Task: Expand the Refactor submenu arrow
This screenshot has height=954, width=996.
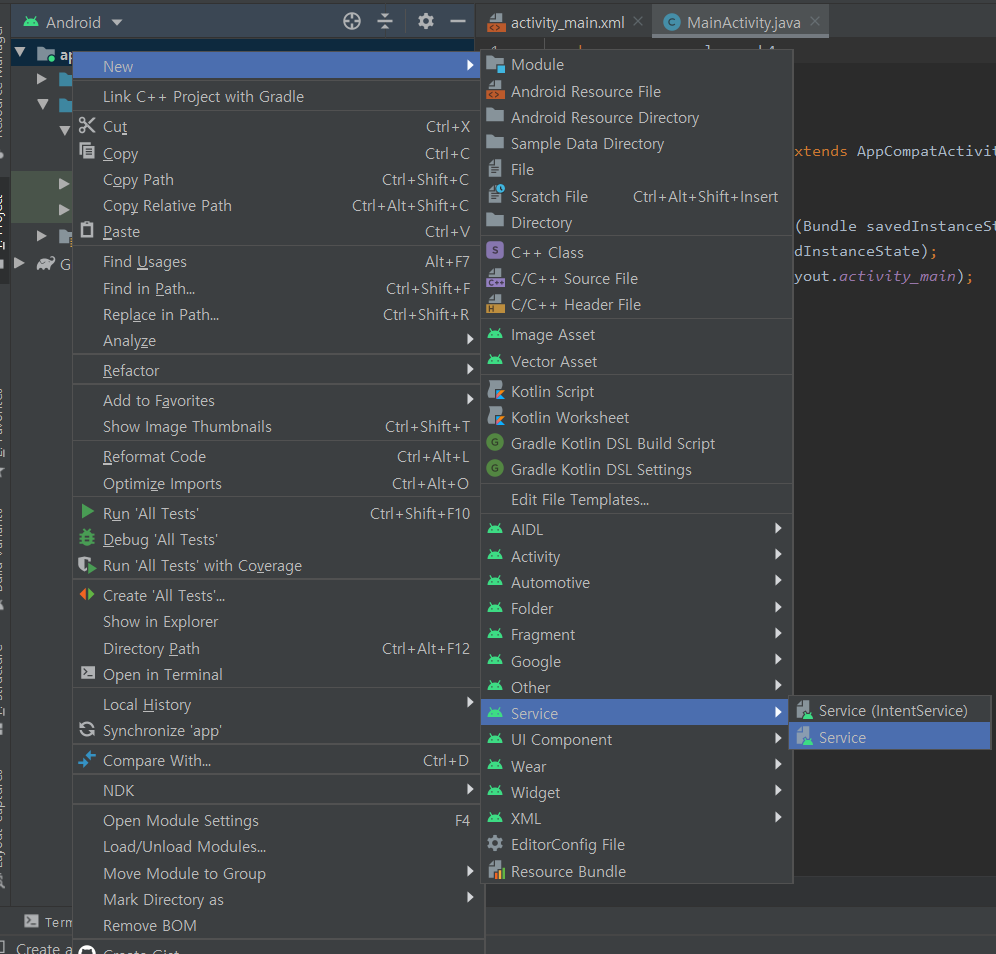Action: (x=470, y=369)
